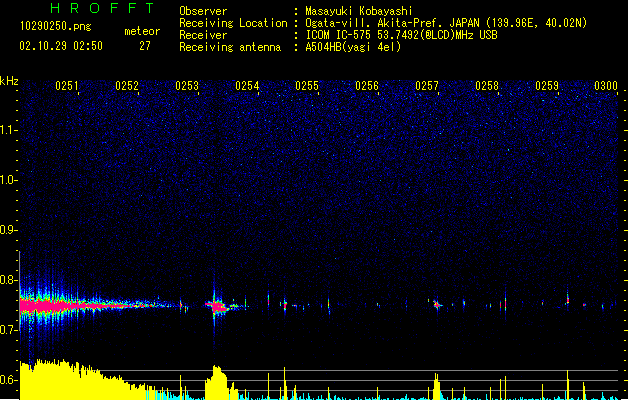Click the strong echo burst before 0254

pyautogui.click(x=218, y=307)
